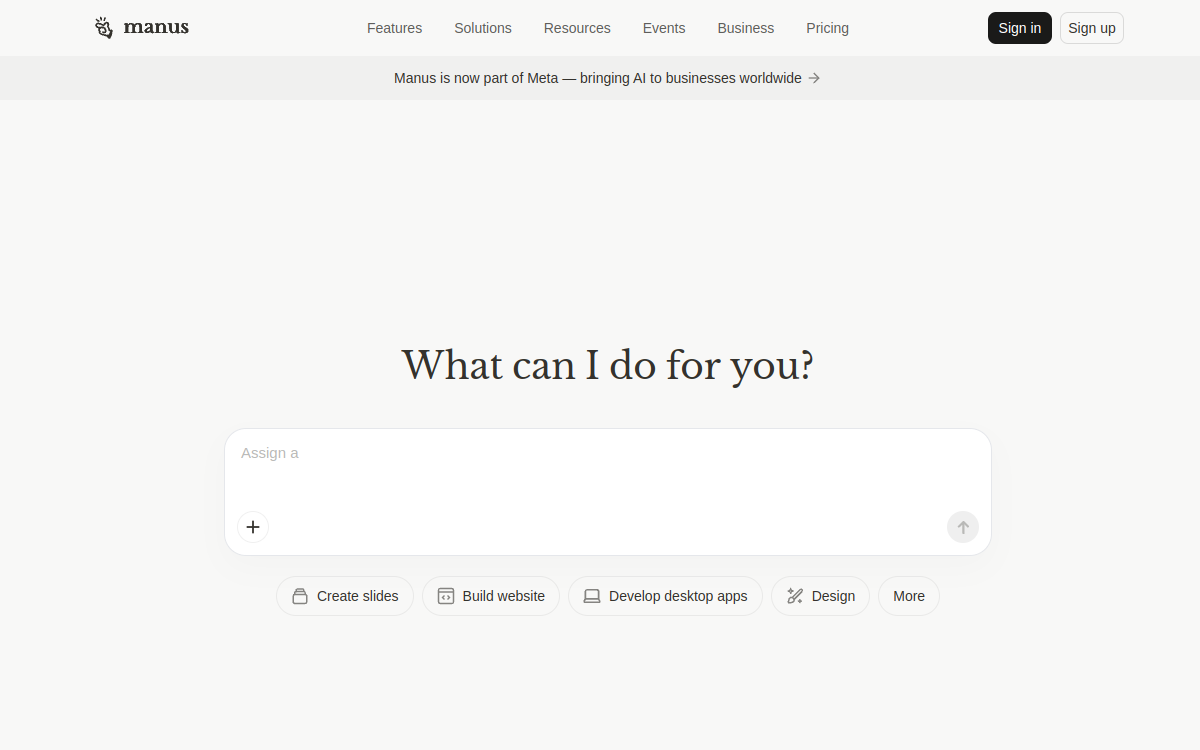Viewport: 1200px width, 750px height.
Task: Choose the Develop desktop apps suggestion
Action: (x=665, y=596)
